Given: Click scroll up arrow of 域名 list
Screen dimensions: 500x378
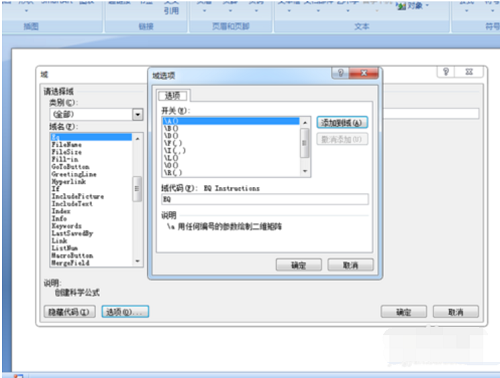Looking at the screenshot, I should pos(137,138).
